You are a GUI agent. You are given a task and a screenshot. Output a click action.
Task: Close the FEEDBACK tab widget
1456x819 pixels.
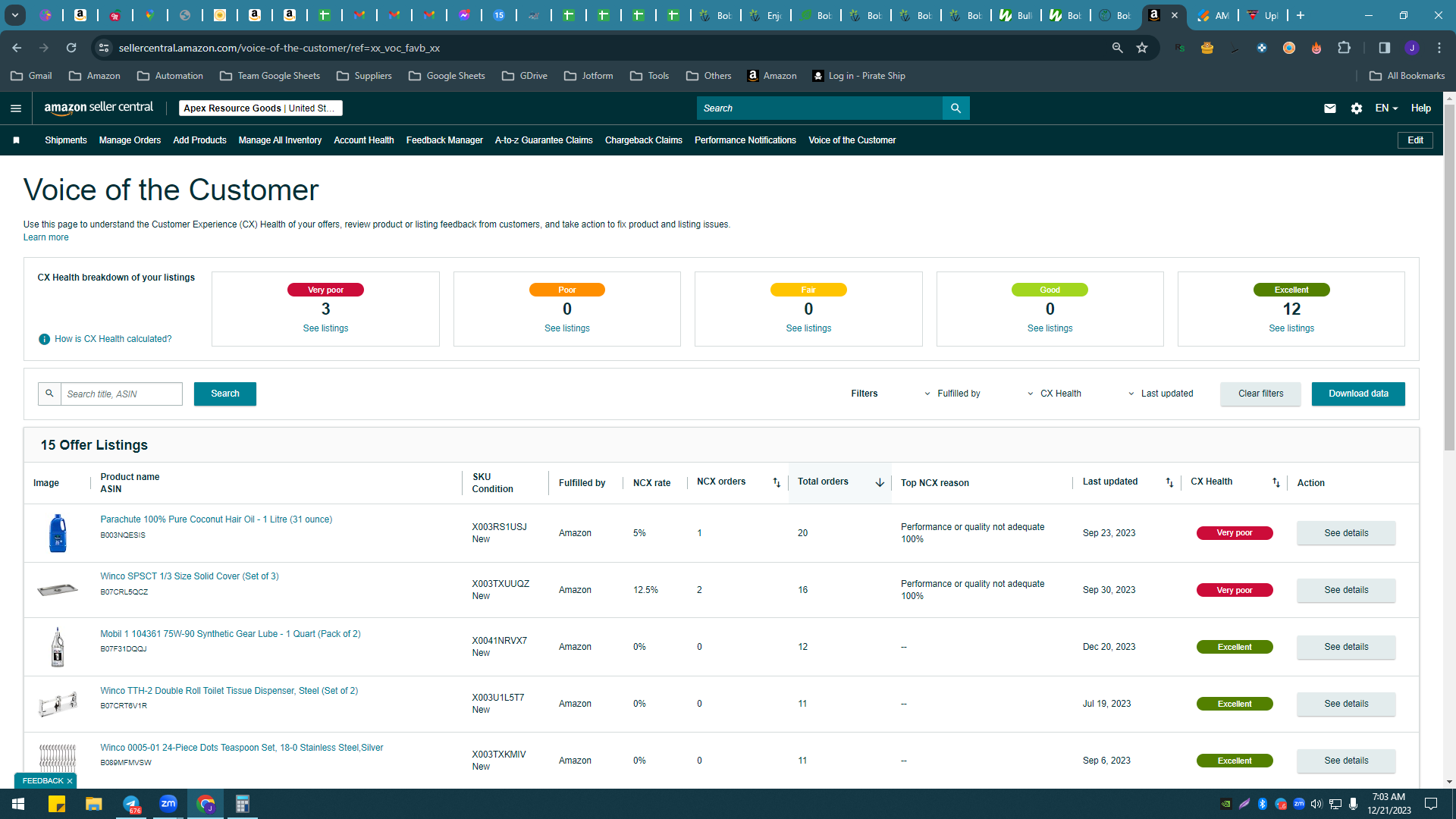tap(70, 781)
